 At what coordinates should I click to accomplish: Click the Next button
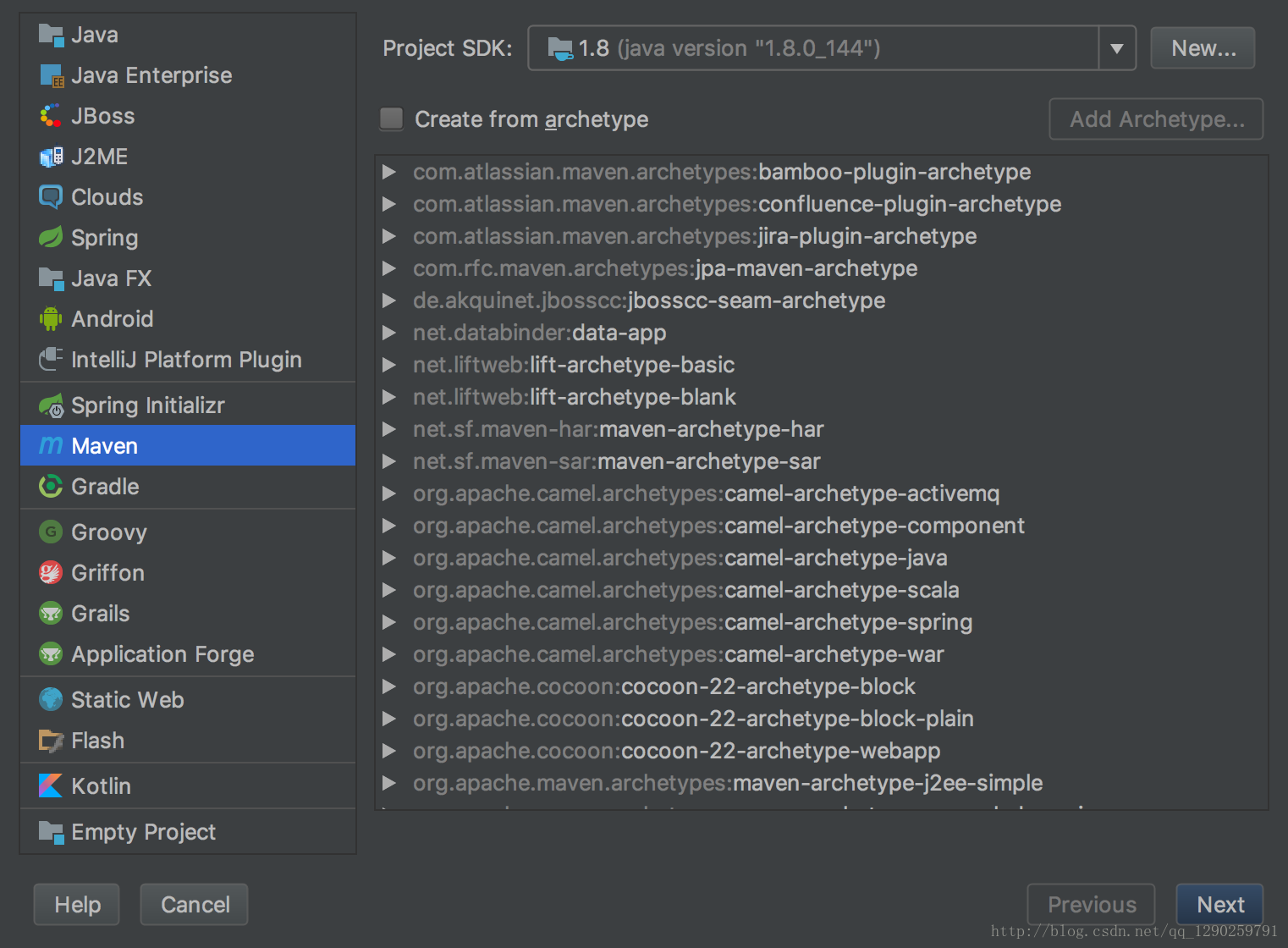[x=1219, y=905]
